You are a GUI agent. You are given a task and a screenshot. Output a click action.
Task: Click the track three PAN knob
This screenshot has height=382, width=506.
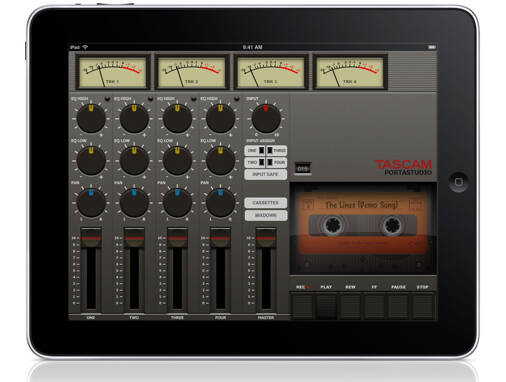[177, 203]
